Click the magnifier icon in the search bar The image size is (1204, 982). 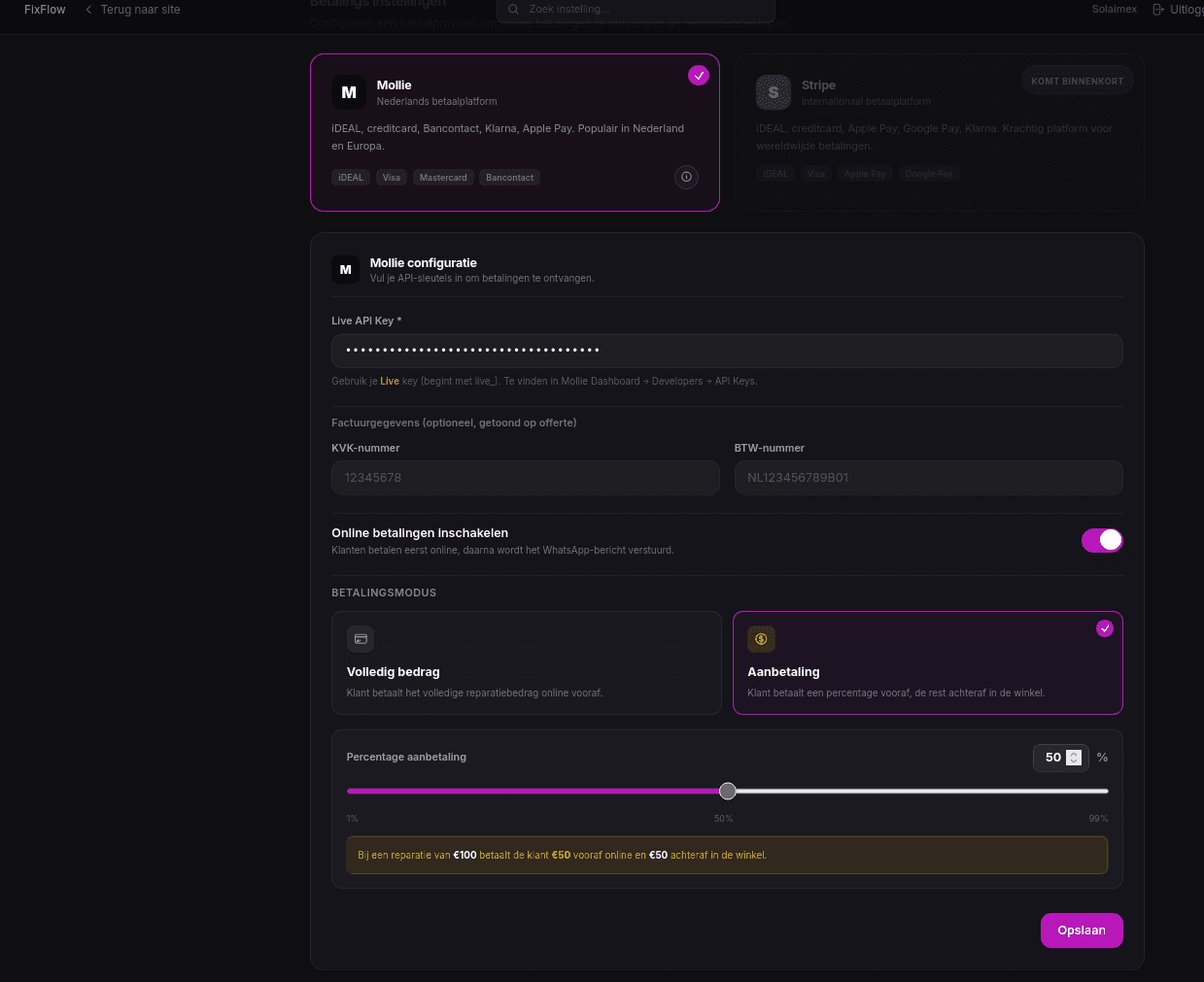[x=513, y=9]
